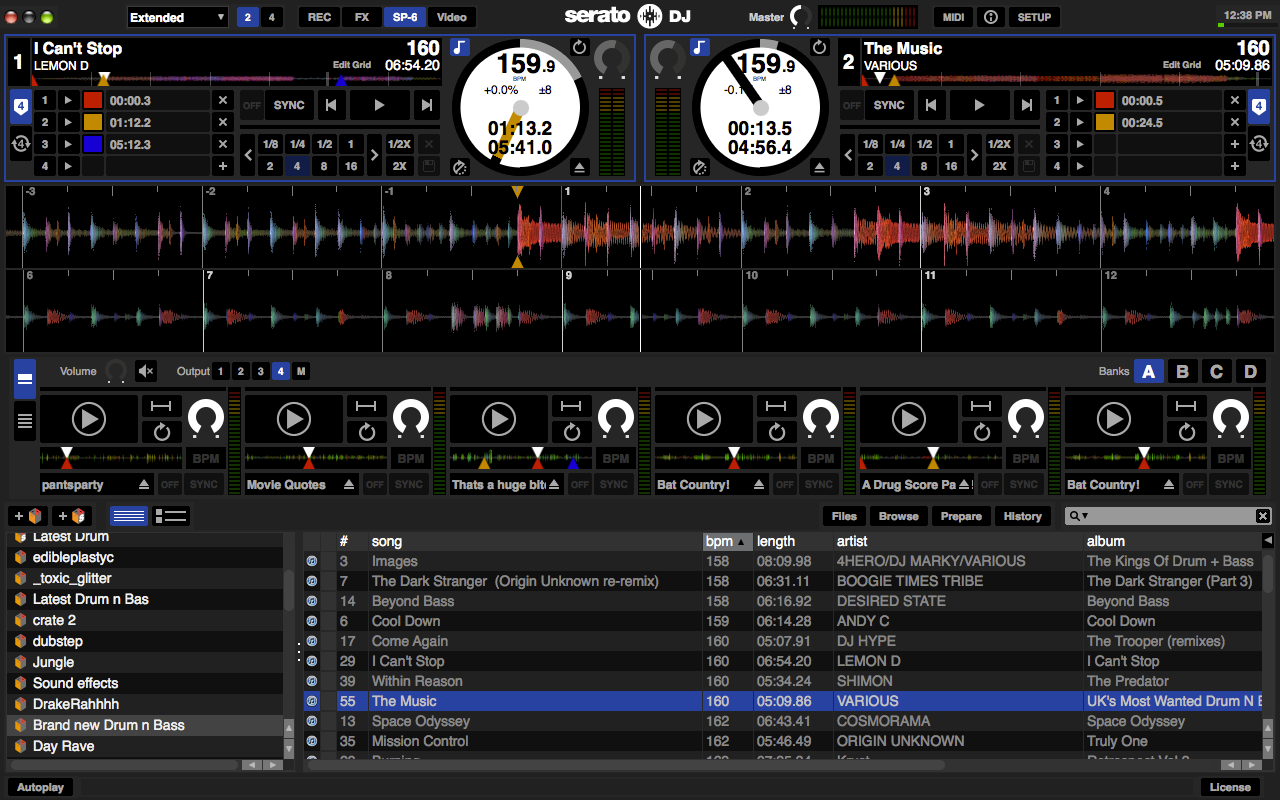The width and height of the screenshot is (1280, 800).
Task: Click red cue color swatch on deck 1
Action: (x=93, y=101)
